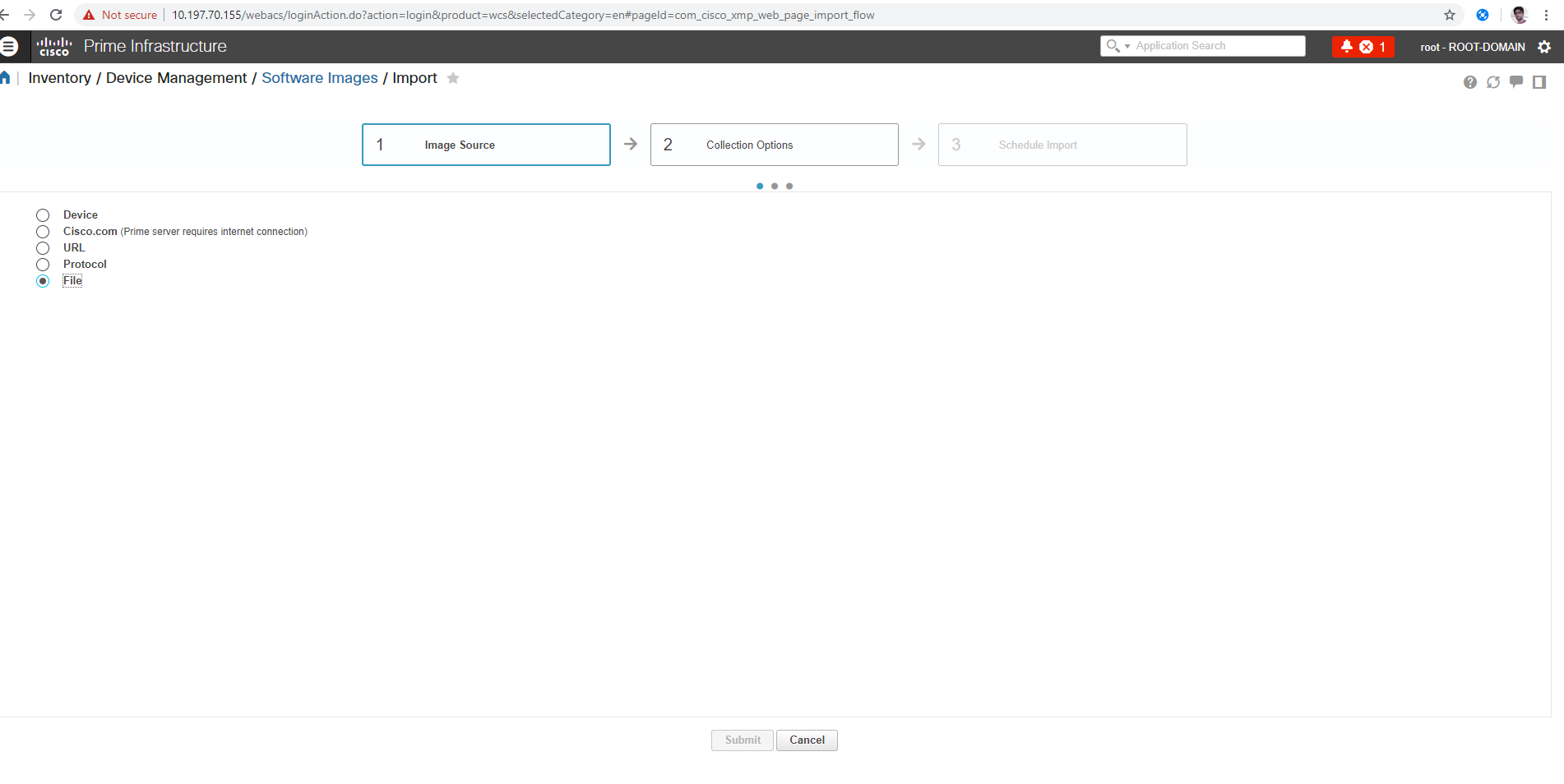Viewport: 1564px width, 784px height.
Task: Toggle the dock panel icon
Action: pyautogui.click(x=1539, y=82)
